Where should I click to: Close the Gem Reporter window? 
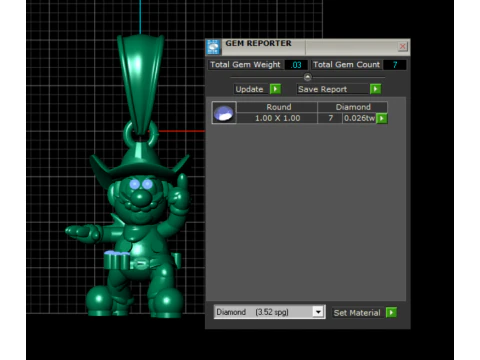(402, 46)
